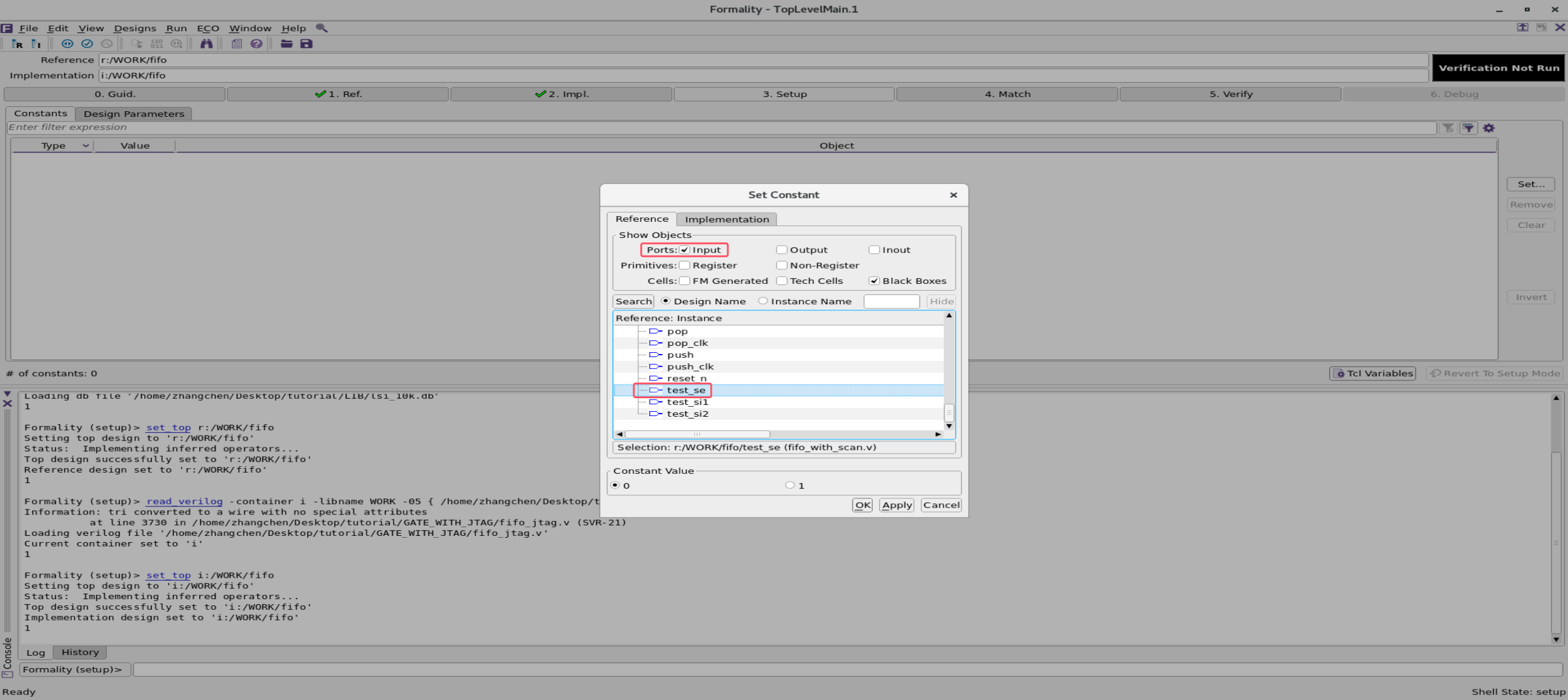
Task: Select the Load Reference Design toolbar icon
Action: pos(17,44)
